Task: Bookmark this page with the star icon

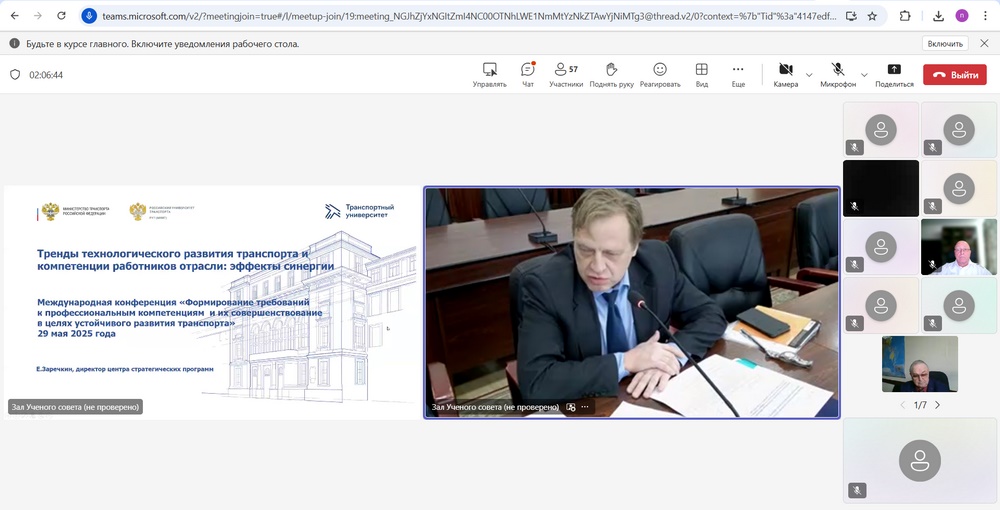Action: tap(872, 16)
